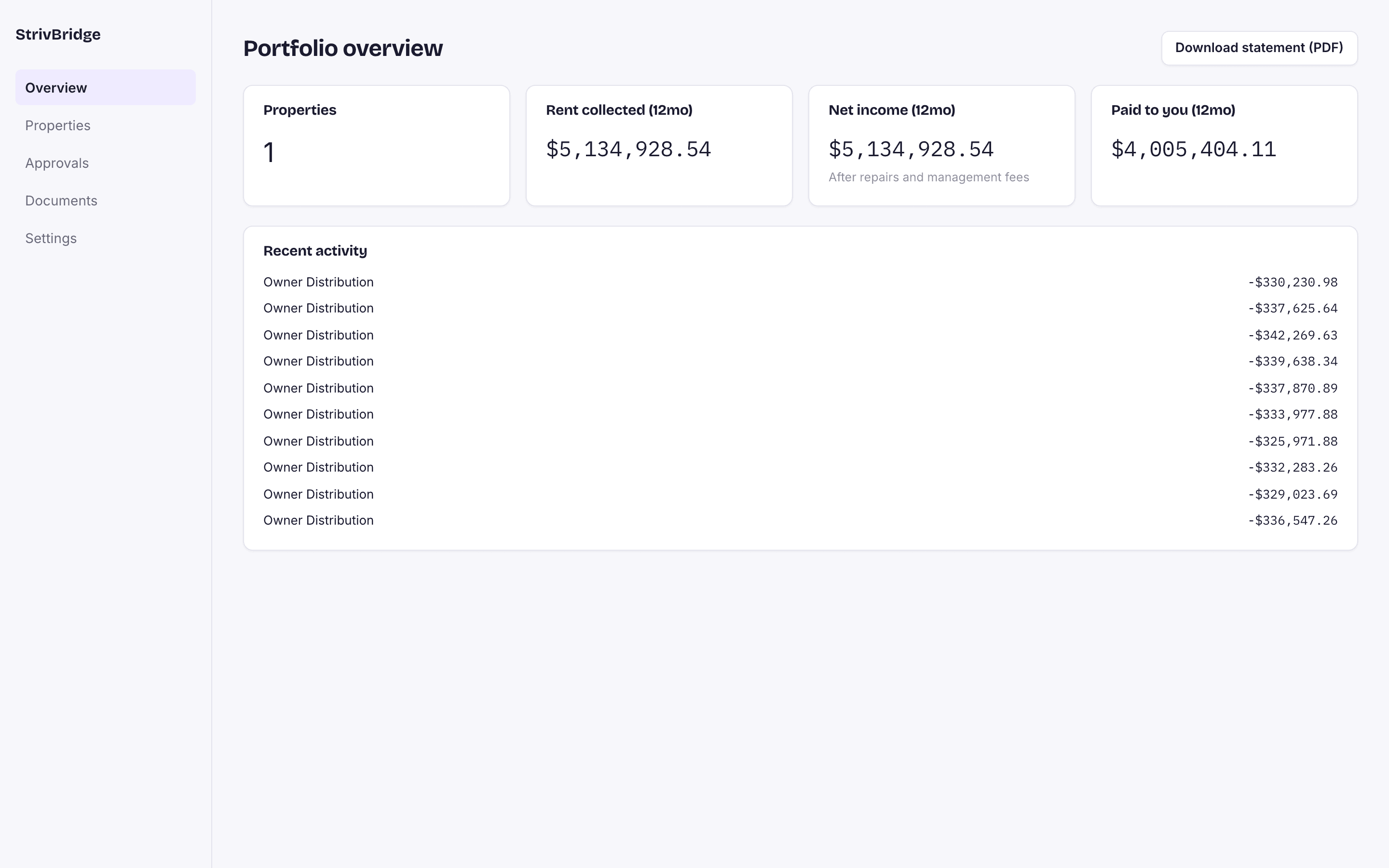The image size is (1389, 868).
Task: Click the Net income (12mo) label
Action: tap(891, 109)
